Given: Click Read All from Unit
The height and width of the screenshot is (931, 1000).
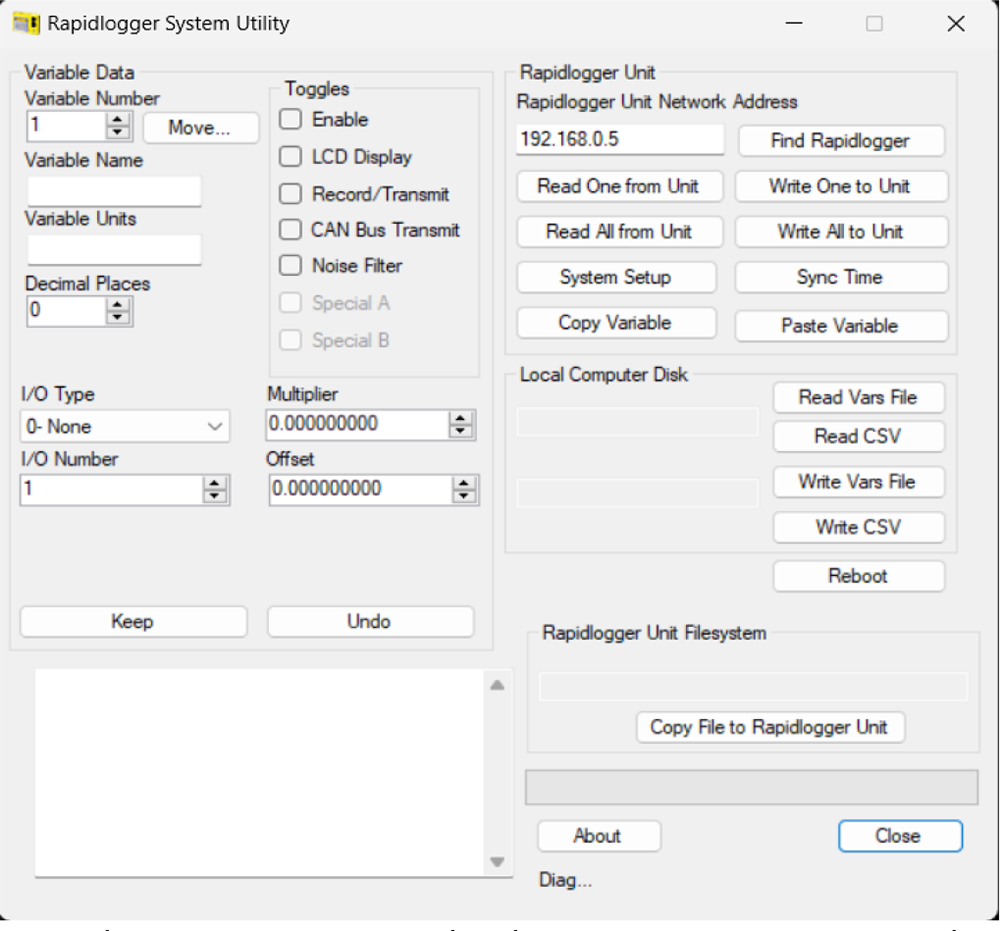Looking at the screenshot, I should coord(619,231).
